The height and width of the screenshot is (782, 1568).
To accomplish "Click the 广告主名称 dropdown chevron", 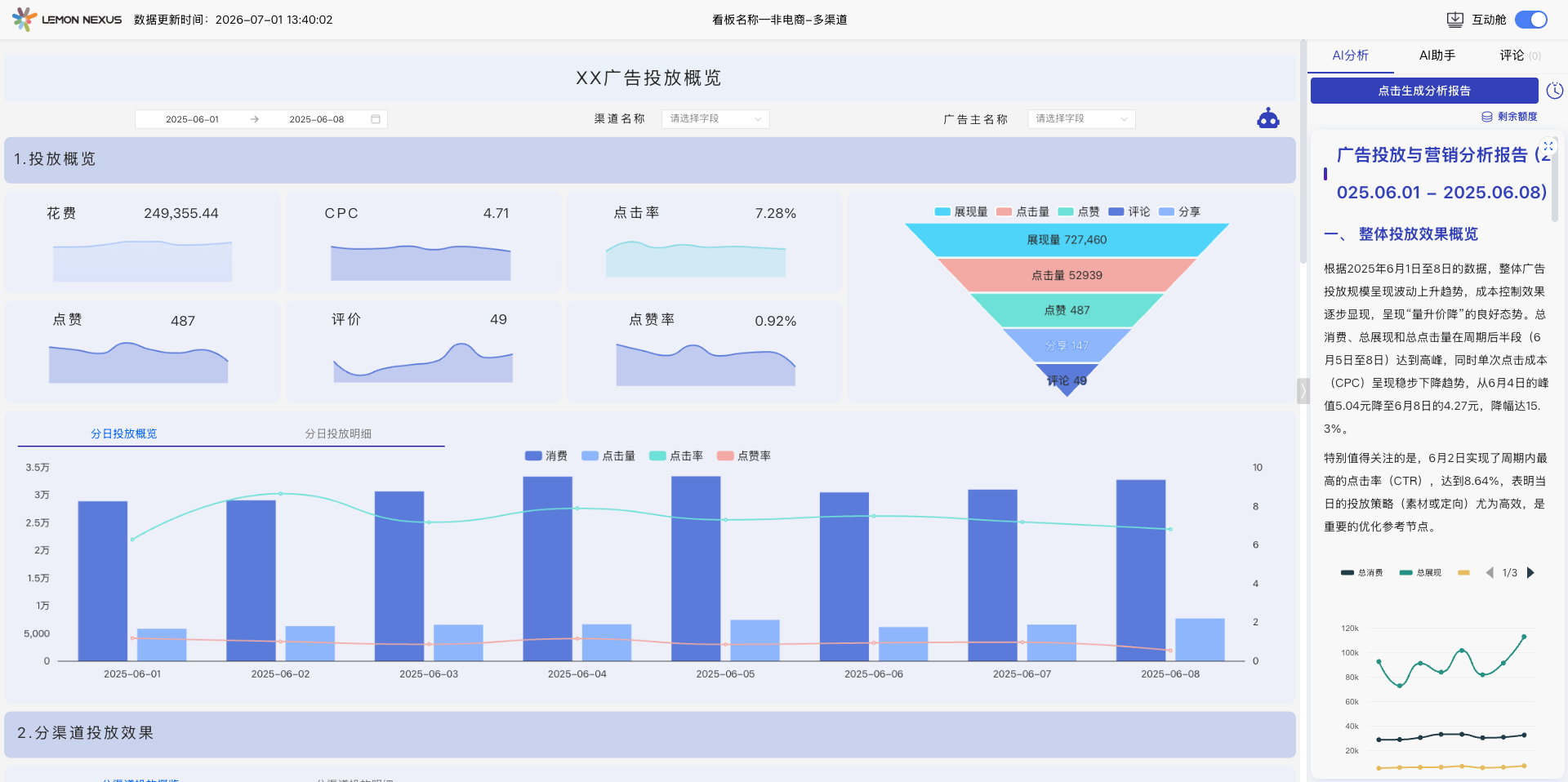I will point(1124,119).
